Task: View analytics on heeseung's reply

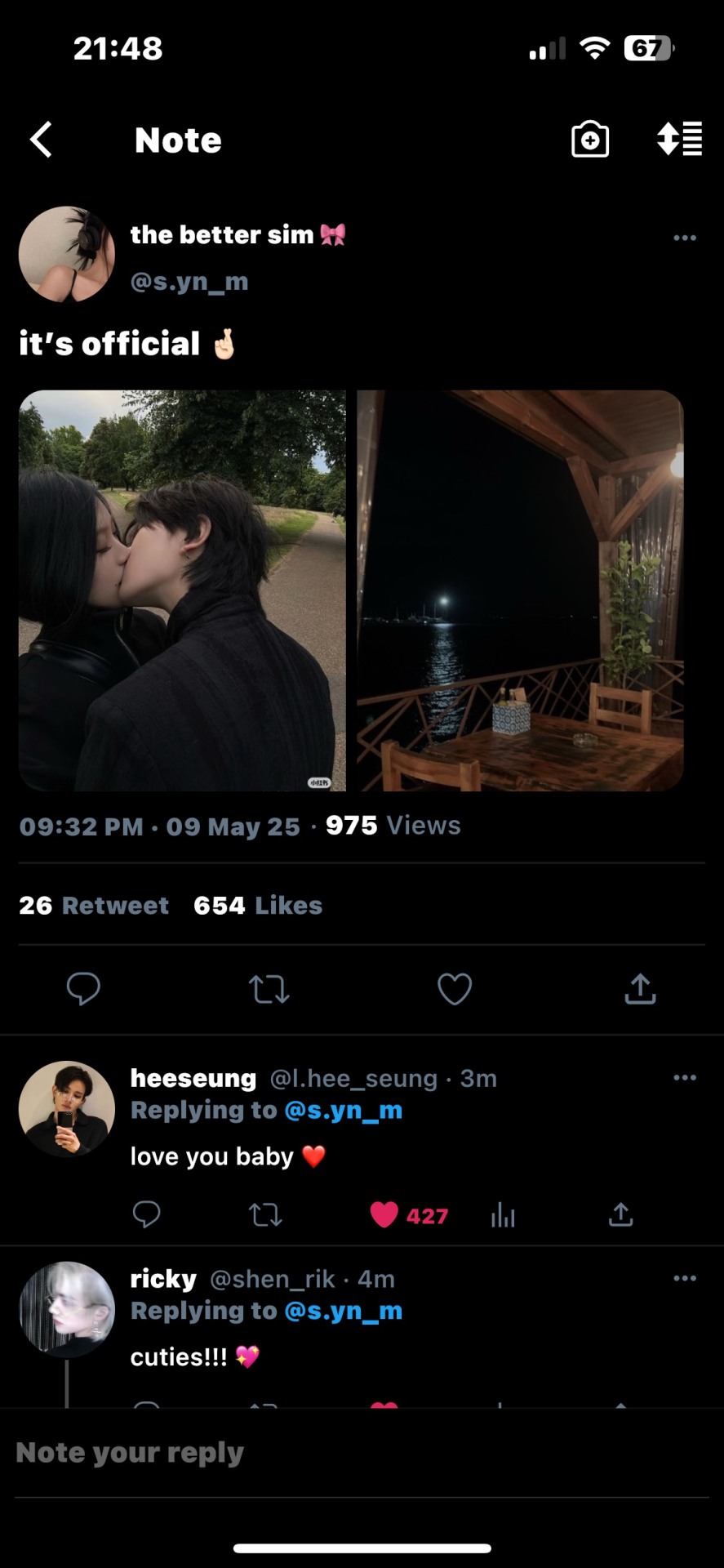Action: click(503, 1216)
